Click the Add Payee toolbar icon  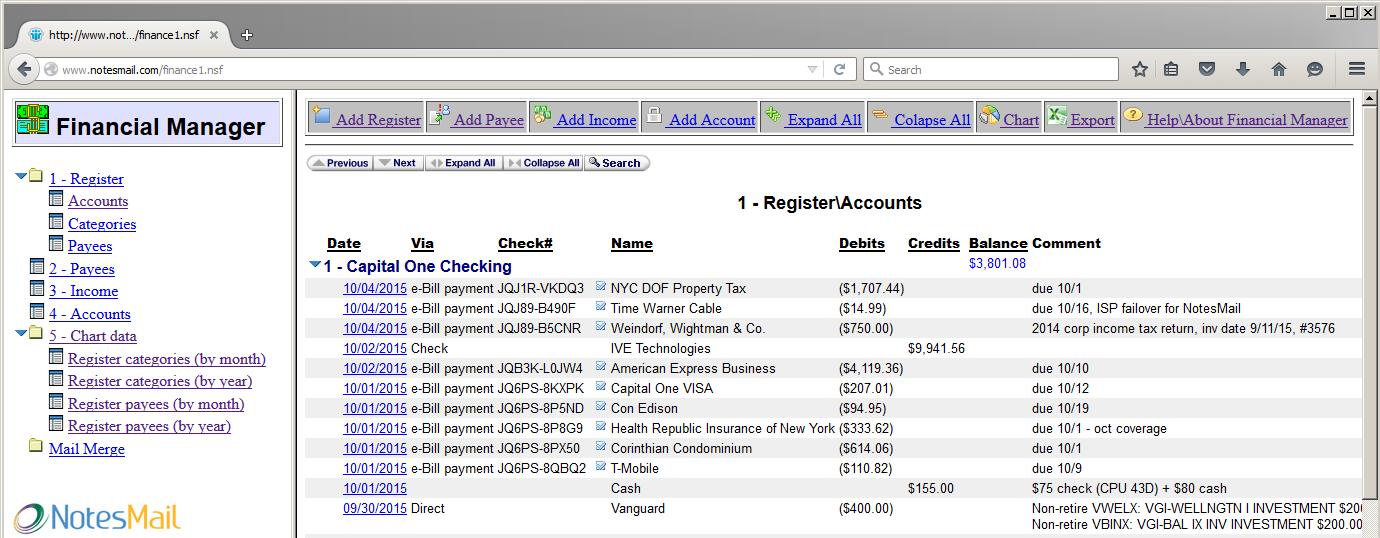click(x=438, y=117)
